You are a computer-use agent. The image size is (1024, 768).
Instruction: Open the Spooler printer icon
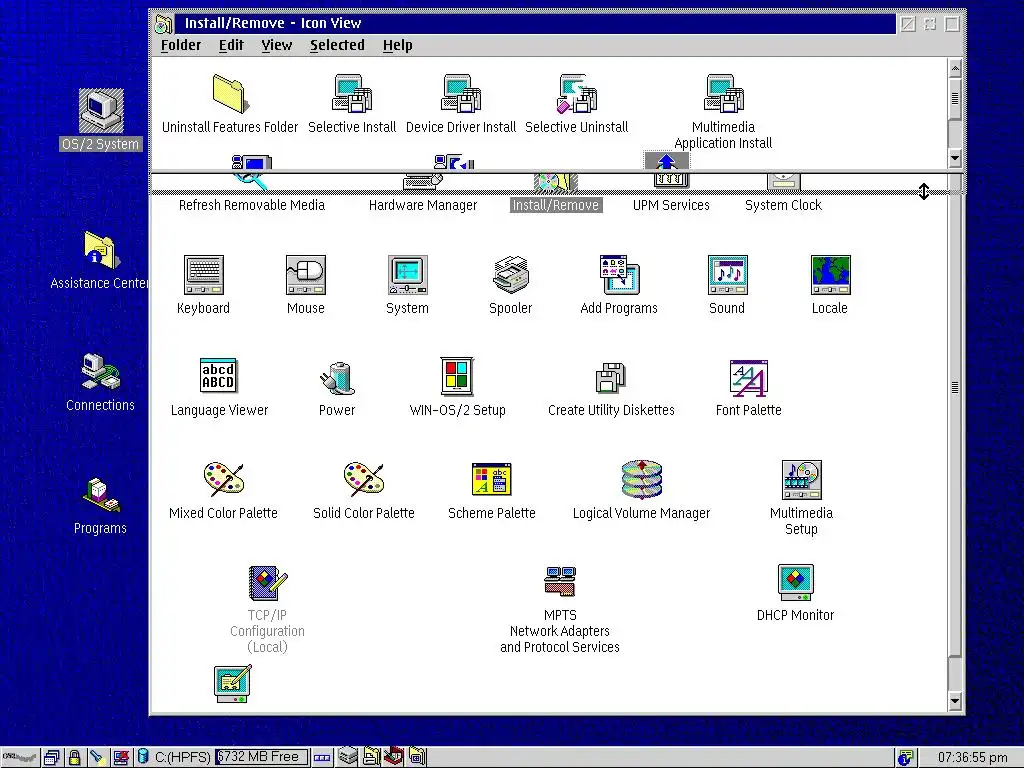[x=511, y=274]
